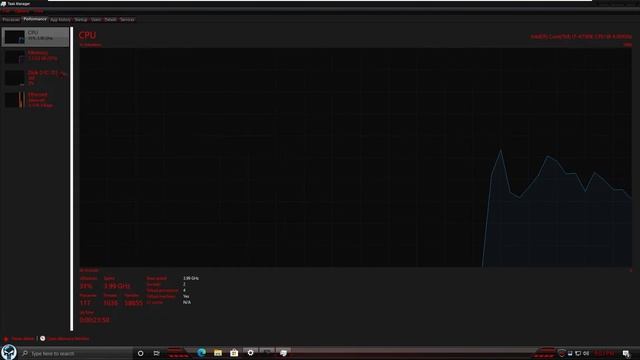
Task: Click the volume tray icon
Action: [586, 353]
